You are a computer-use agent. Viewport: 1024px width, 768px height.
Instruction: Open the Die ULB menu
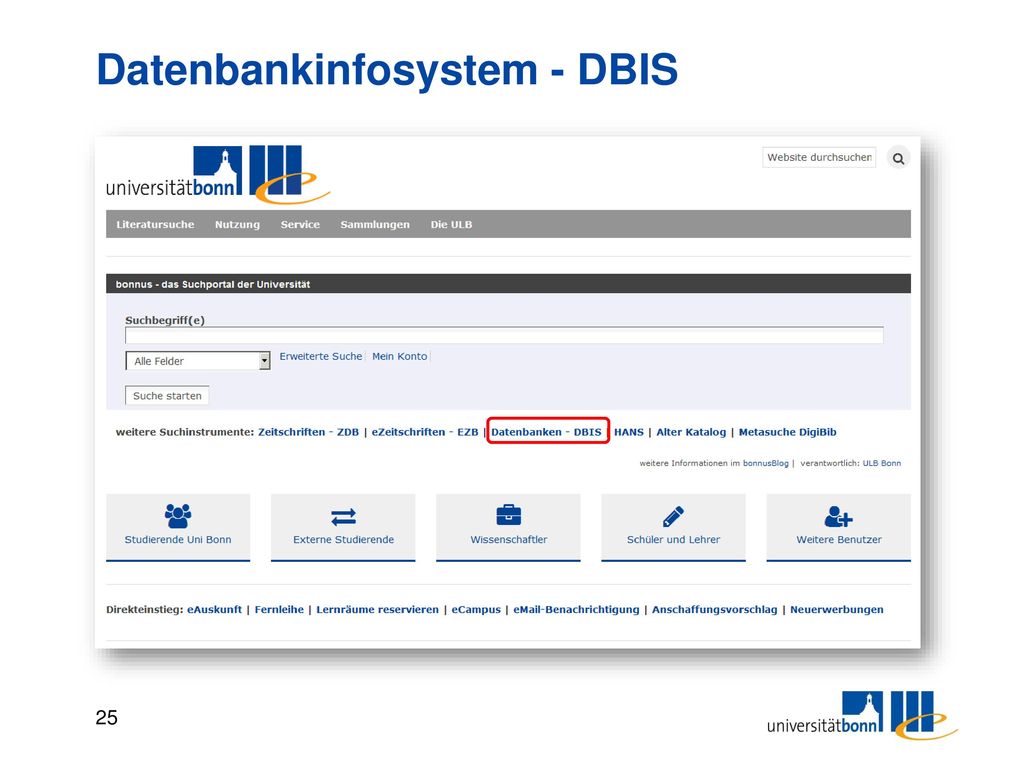pyautogui.click(x=451, y=225)
